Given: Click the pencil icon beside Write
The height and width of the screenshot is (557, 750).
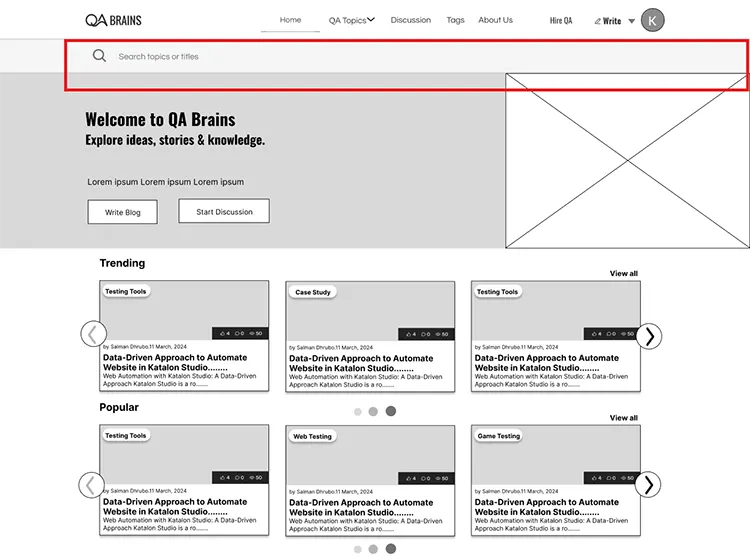Looking at the screenshot, I should 597,21.
